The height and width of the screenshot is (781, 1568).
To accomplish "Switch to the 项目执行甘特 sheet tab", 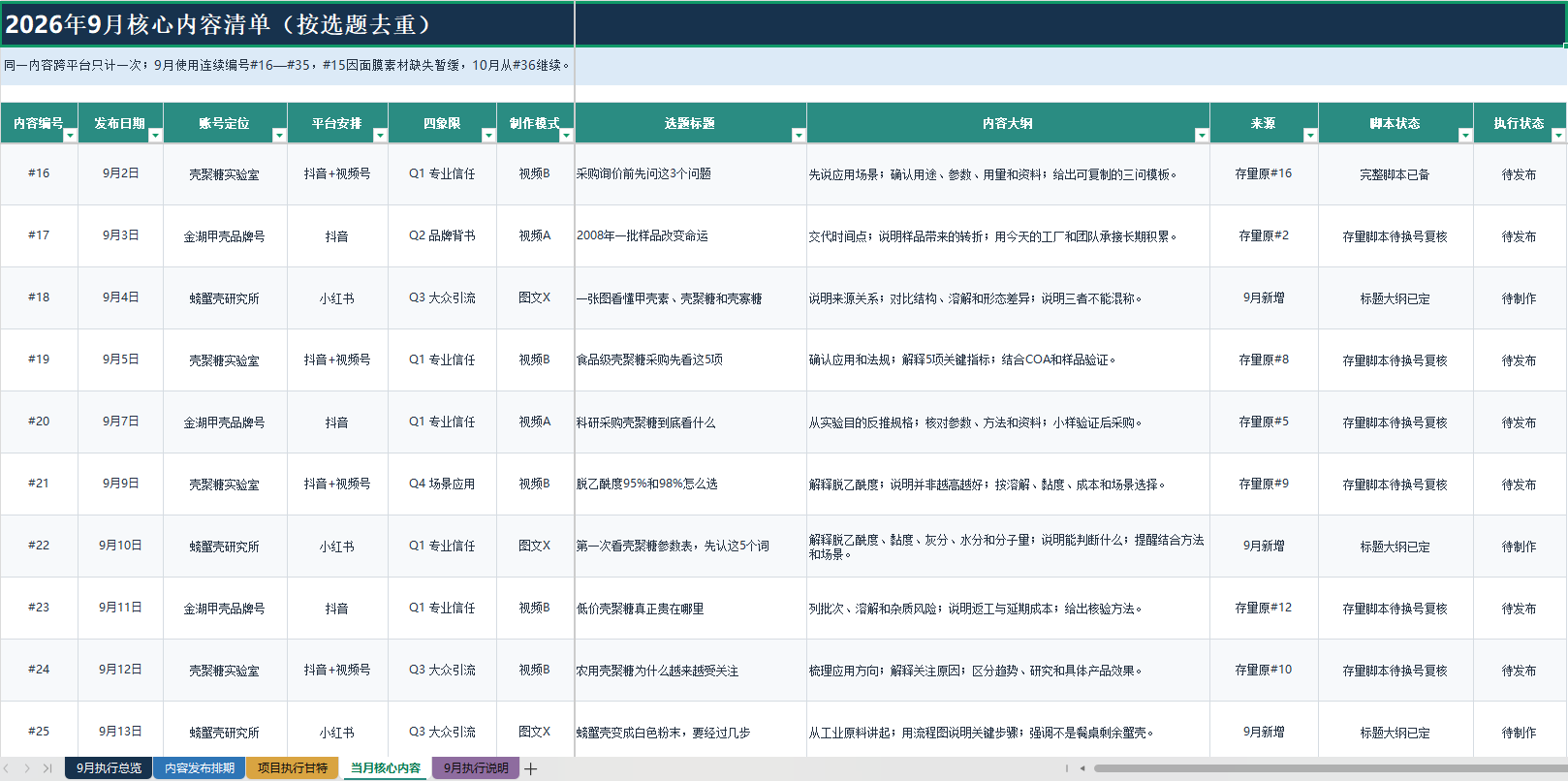I will (292, 768).
